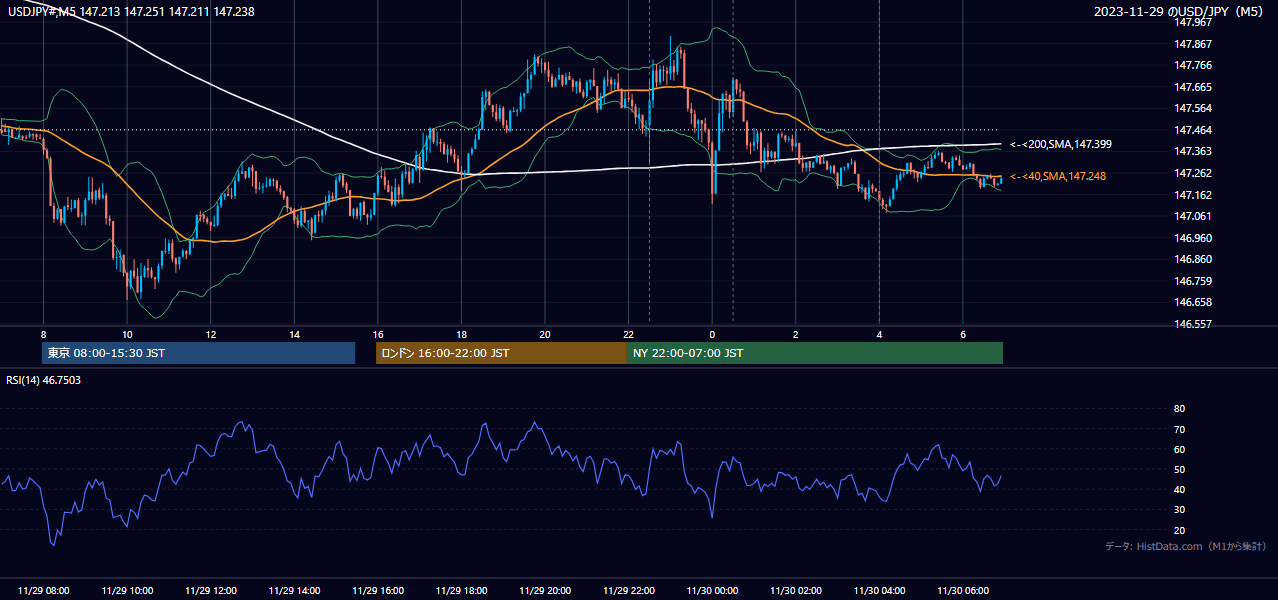Click price axis value 147.967
1278x600 pixels.
(1194, 22)
